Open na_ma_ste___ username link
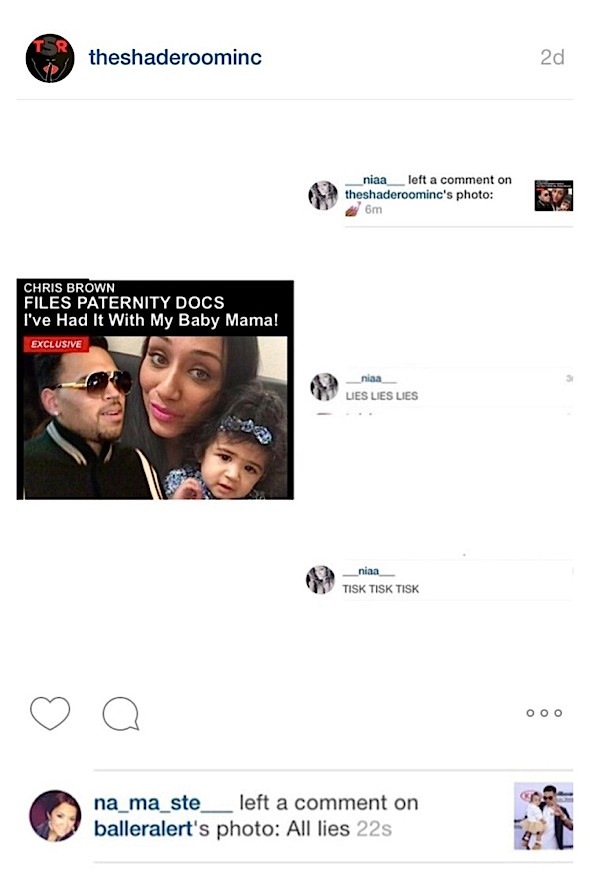Screen dimensions: 590x885 163,803
